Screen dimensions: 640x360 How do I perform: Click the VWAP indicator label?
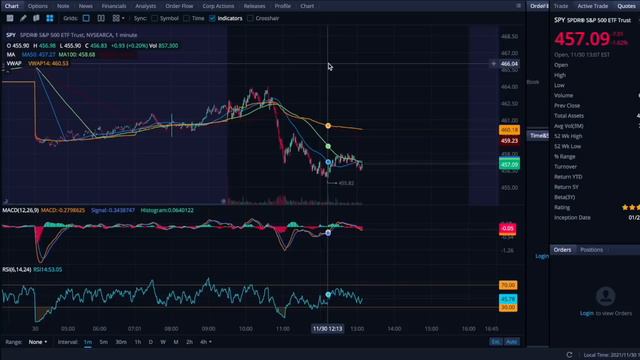coord(14,63)
